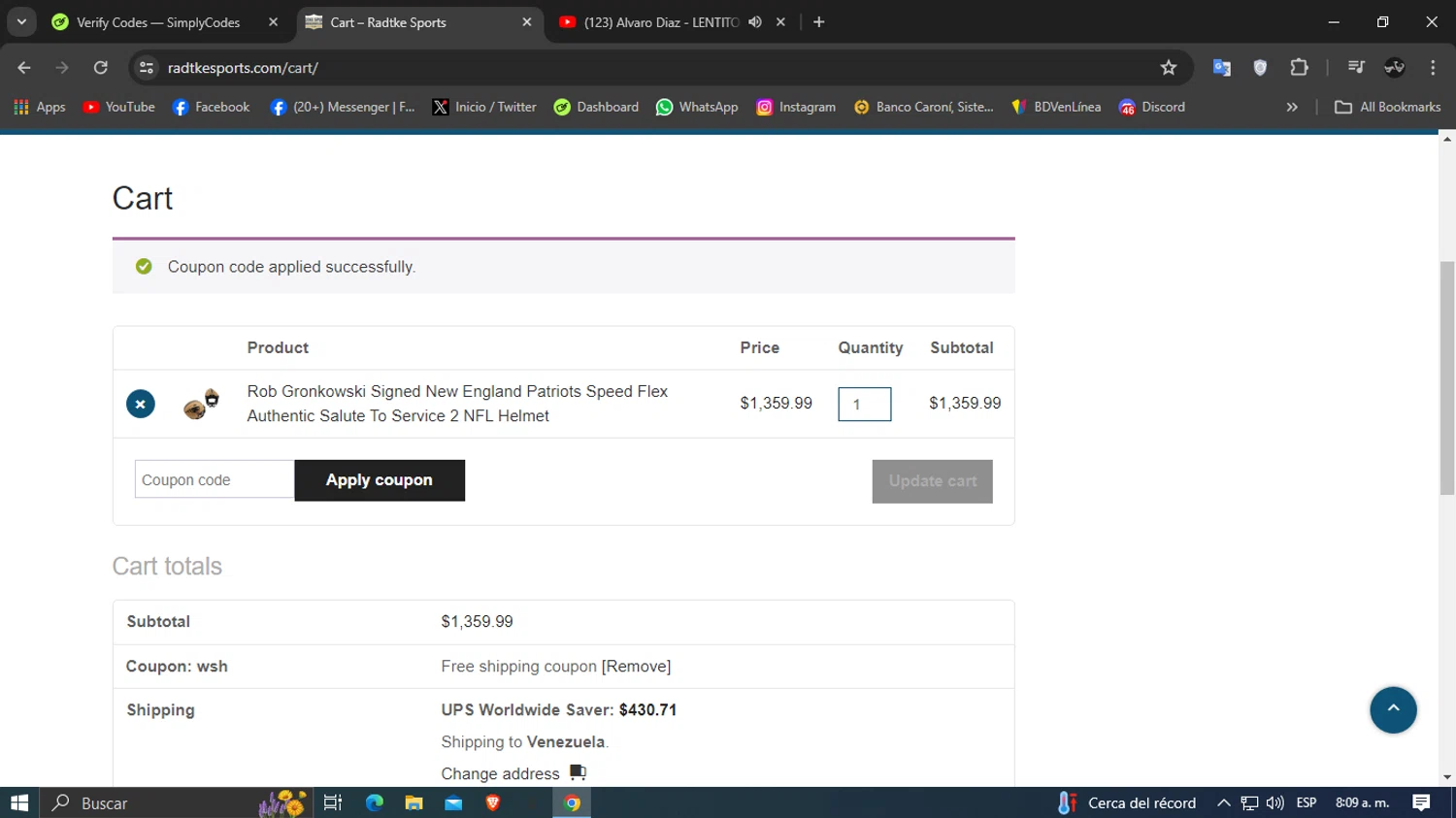
Task: Bookmark this page with the star
Action: (x=1169, y=67)
